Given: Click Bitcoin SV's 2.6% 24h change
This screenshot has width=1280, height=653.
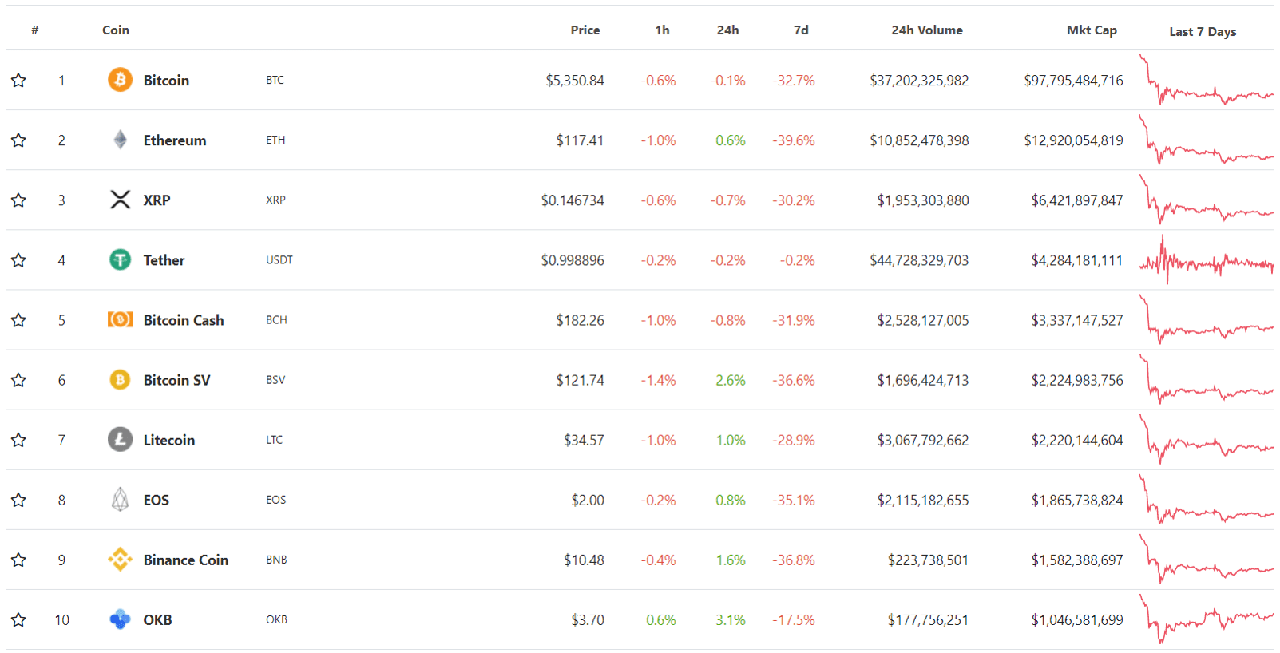Looking at the screenshot, I should (x=730, y=380).
